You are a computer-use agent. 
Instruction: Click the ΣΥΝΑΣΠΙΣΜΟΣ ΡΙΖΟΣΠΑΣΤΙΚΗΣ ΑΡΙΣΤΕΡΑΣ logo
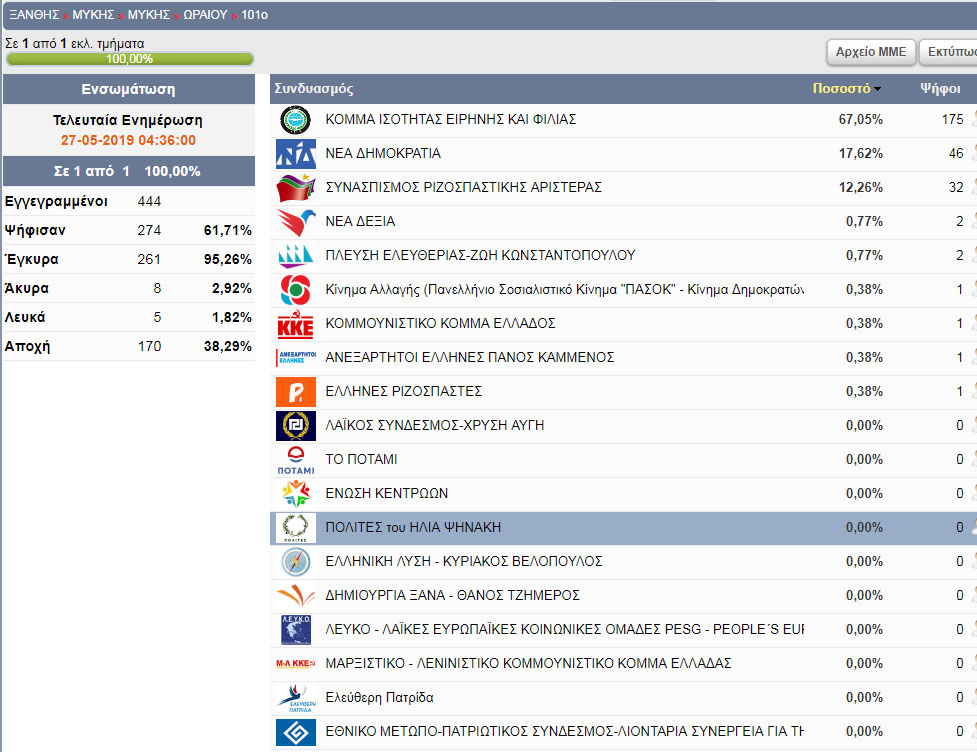pos(295,188)
